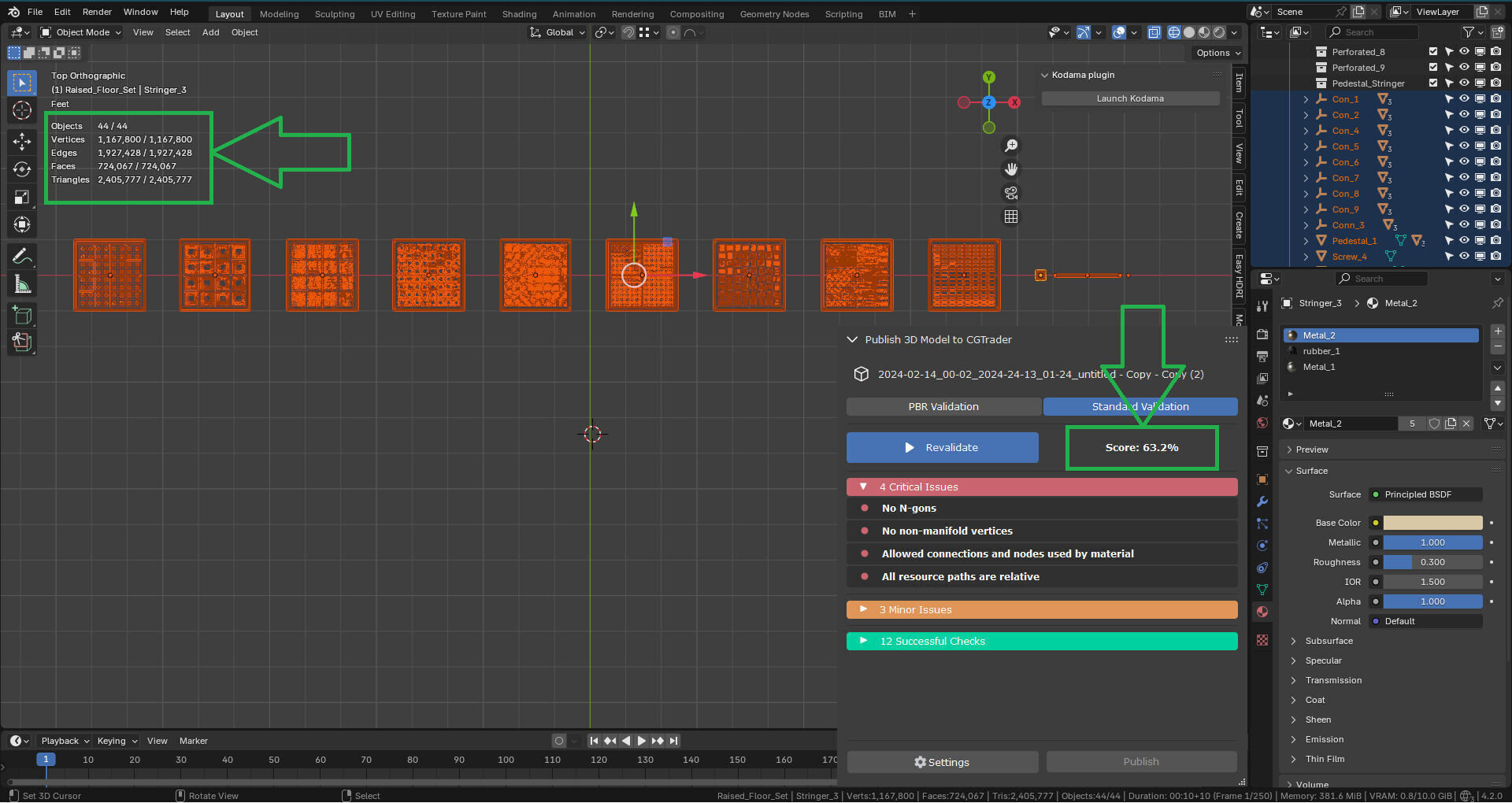Open the File menu
1512x803 pixels.
coord(35,12)
